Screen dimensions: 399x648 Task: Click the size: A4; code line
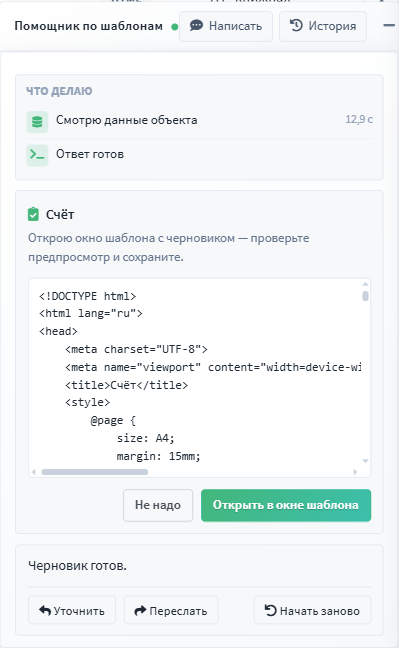pos(146,438)
